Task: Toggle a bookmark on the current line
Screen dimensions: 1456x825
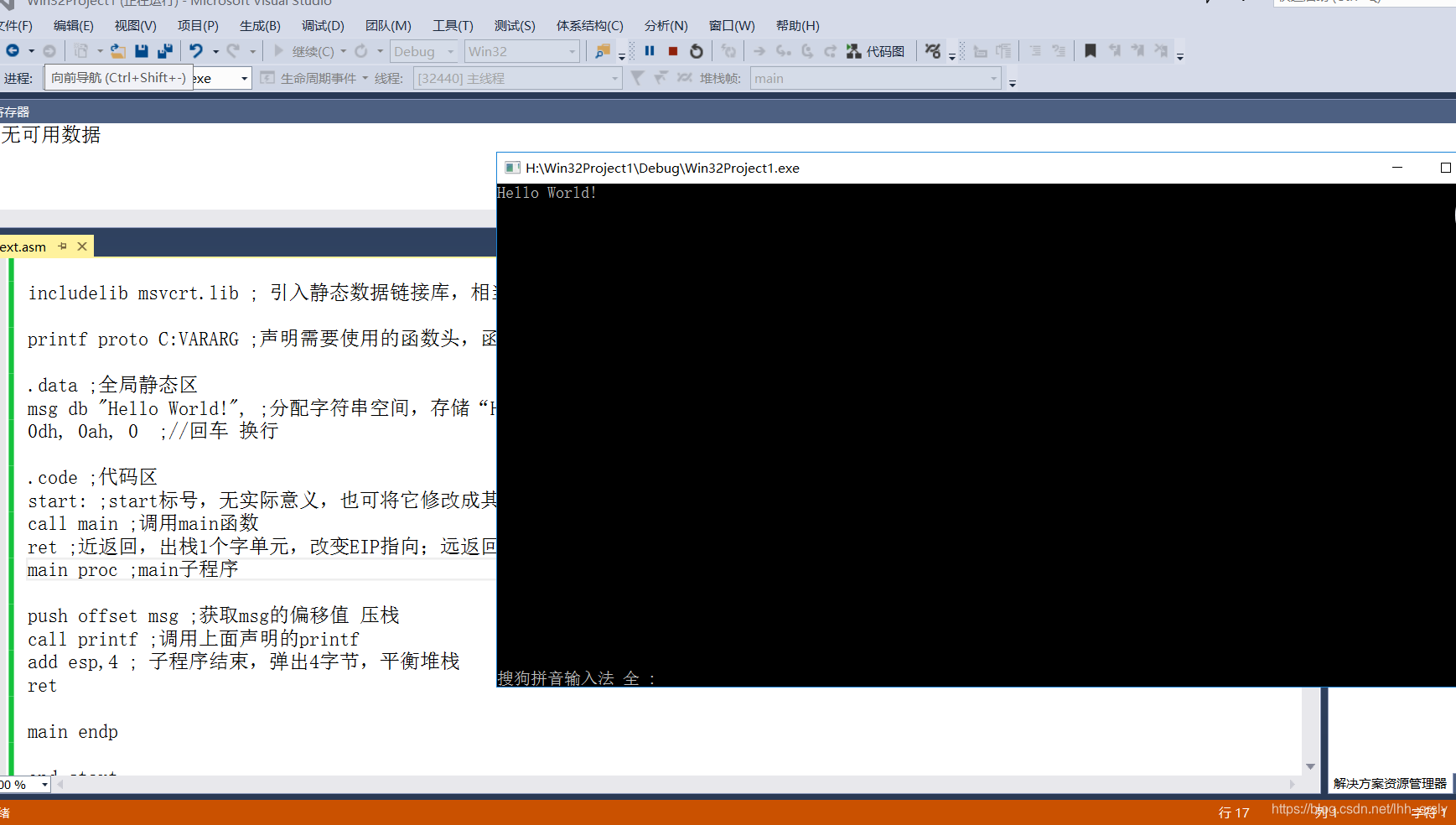Action: tap(1091, 51)
